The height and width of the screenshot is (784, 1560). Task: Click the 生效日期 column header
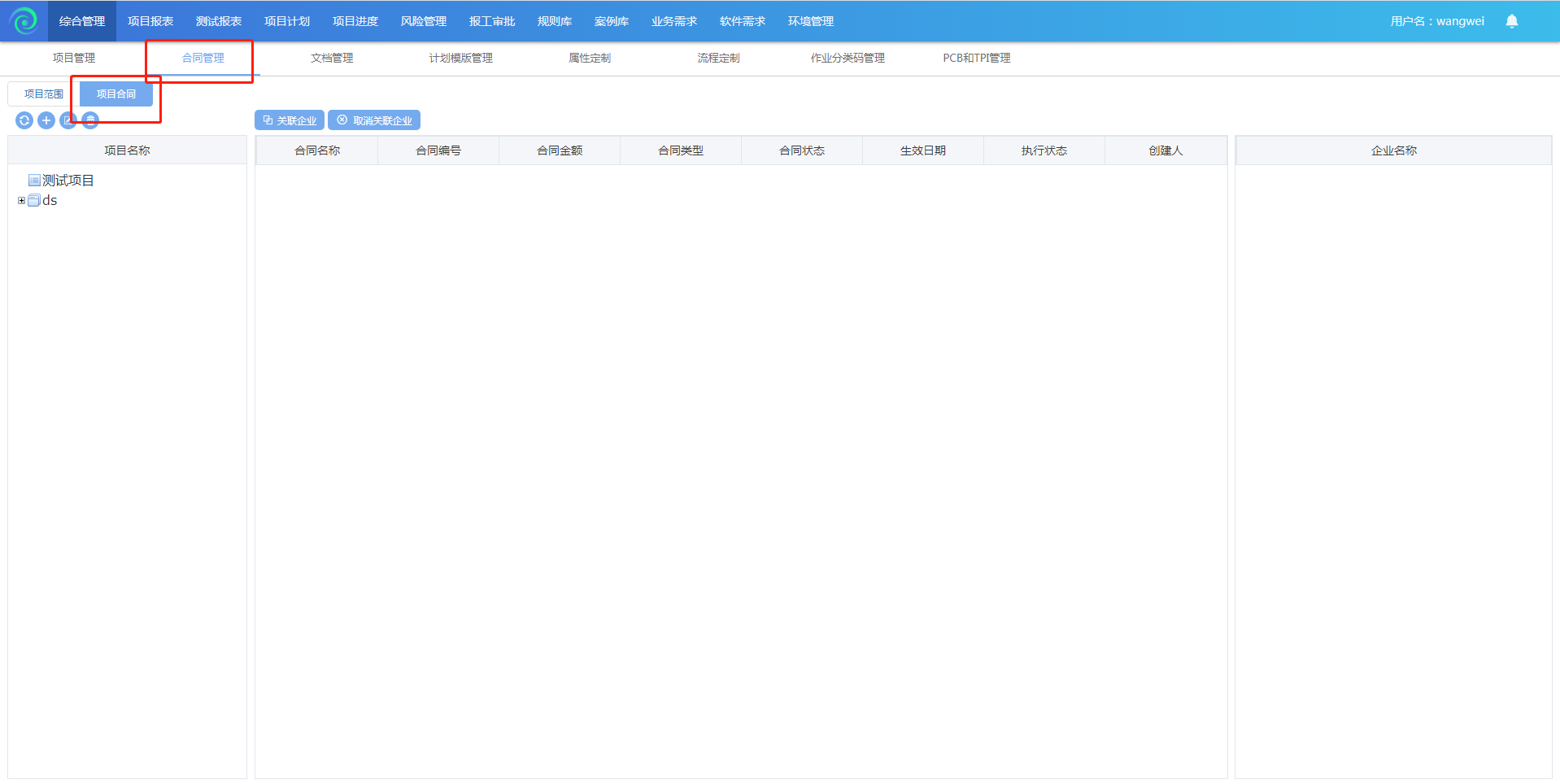pyautogui.click(x=922, y=150)
